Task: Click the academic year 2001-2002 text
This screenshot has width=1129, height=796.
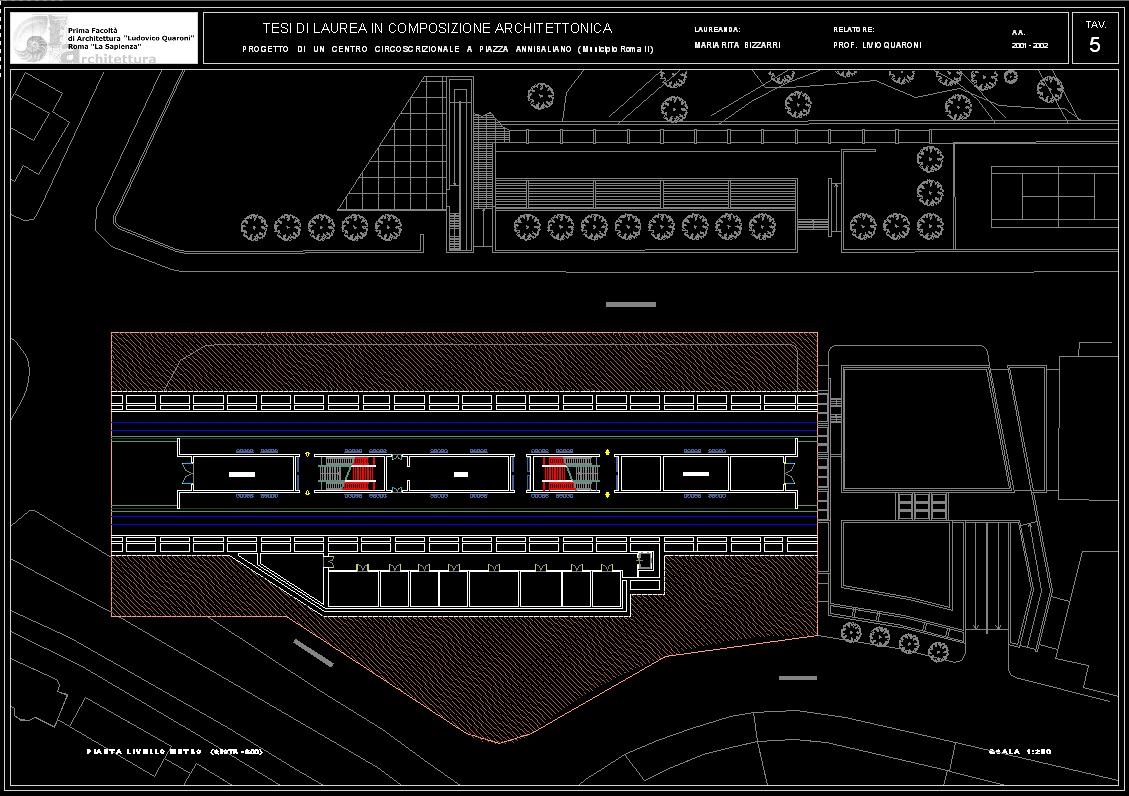Action: pos(1030,46)
